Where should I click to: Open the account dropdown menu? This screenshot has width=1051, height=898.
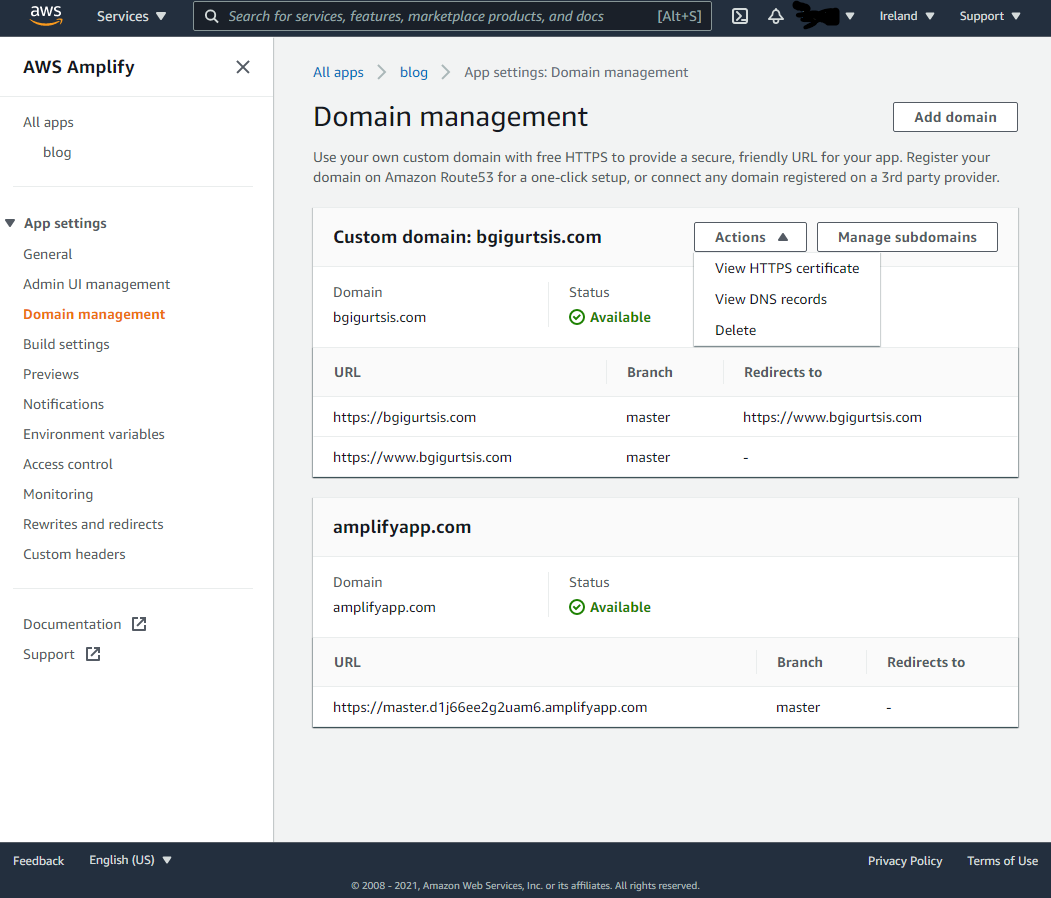(x=824, y=15)
